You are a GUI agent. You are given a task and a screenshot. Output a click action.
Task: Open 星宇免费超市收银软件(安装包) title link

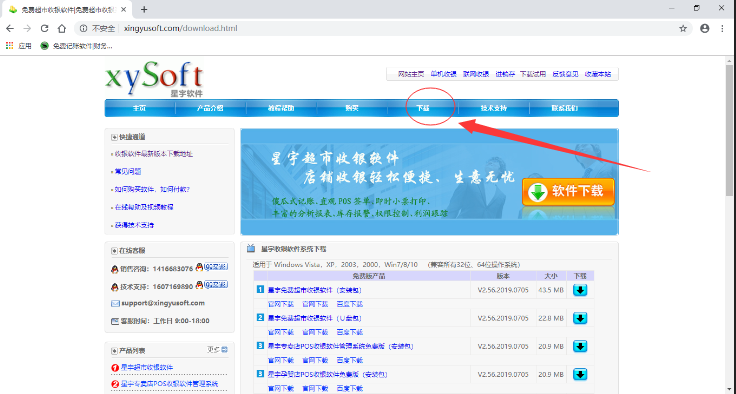point(314,290)
